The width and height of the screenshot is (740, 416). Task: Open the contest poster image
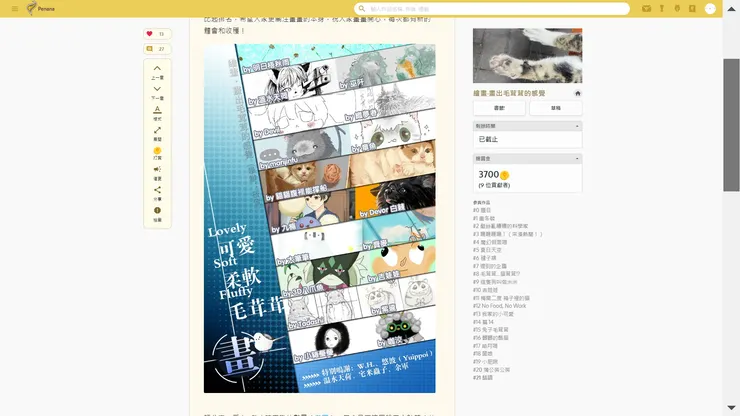coord(320,218)
